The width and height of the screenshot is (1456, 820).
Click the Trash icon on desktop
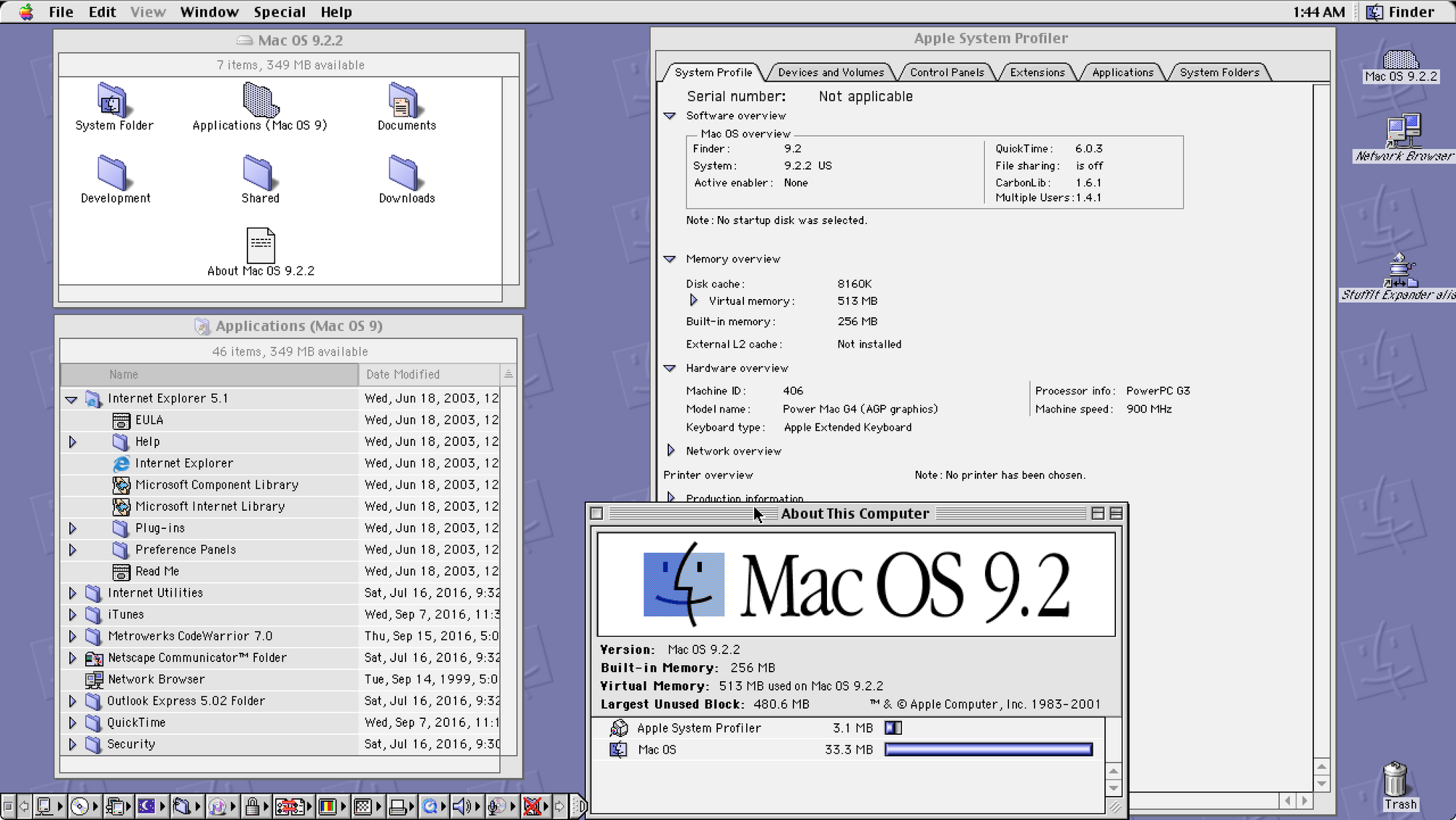(1398, 778)
